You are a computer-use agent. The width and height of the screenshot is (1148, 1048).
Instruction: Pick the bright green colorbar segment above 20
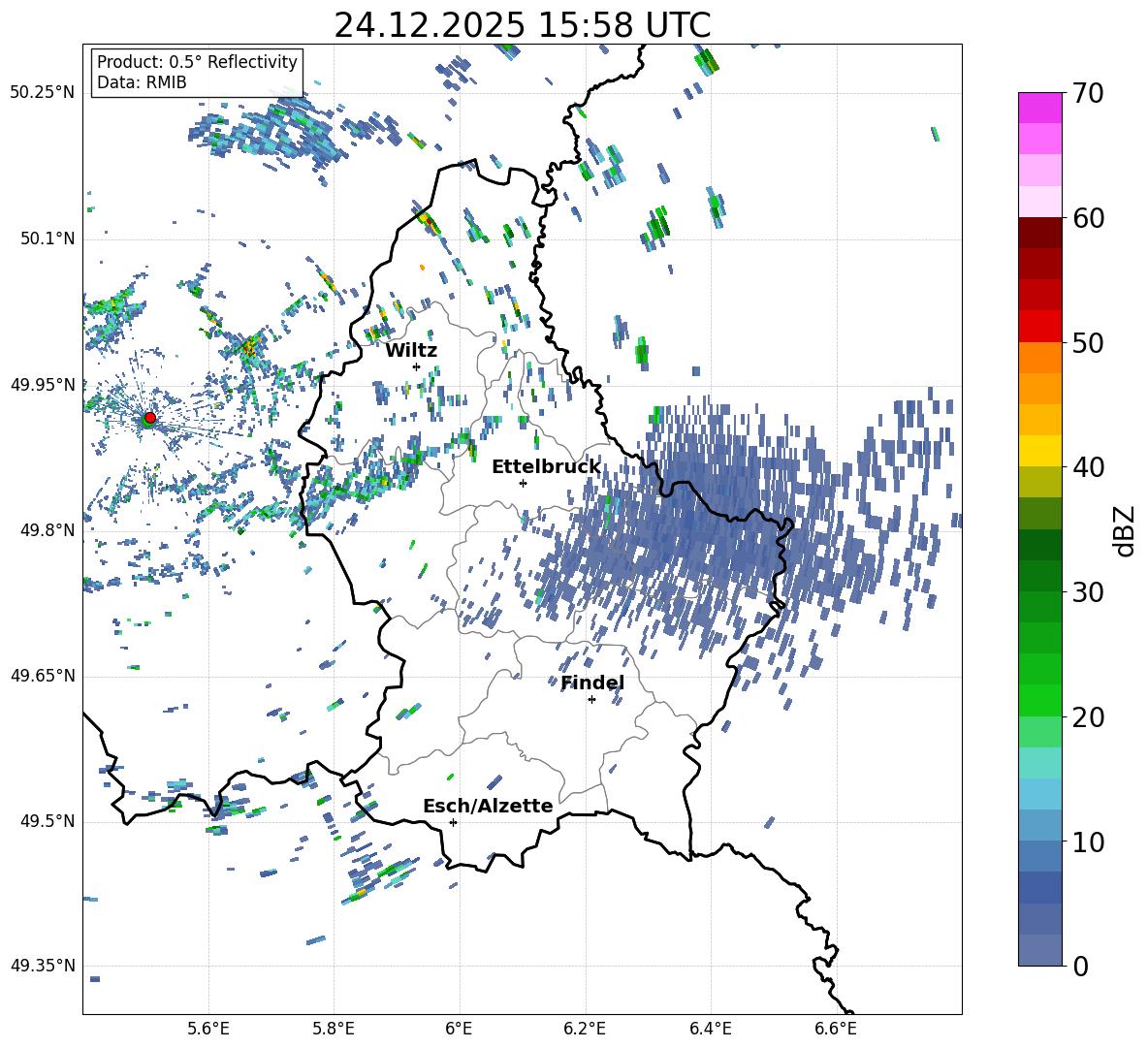point(1039,700)
